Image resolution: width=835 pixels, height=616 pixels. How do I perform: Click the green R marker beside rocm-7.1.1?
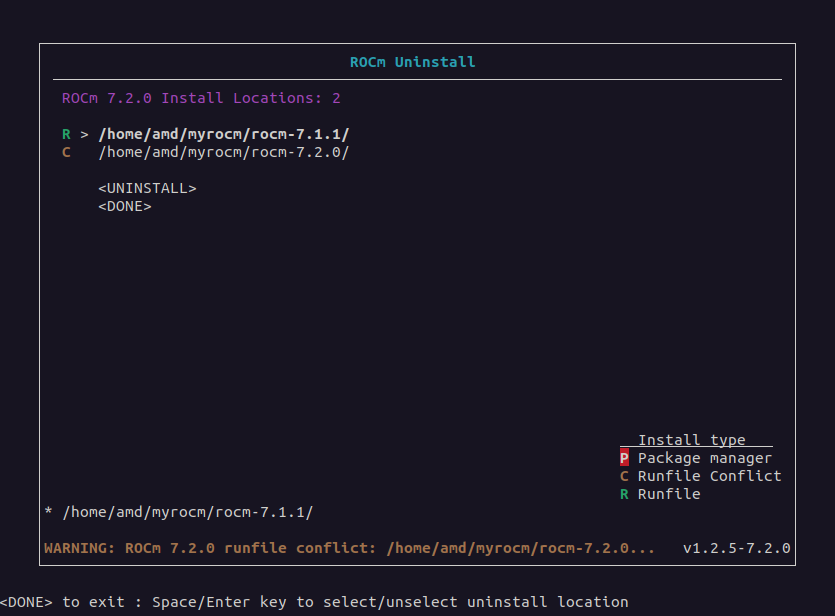coord(66,134)
